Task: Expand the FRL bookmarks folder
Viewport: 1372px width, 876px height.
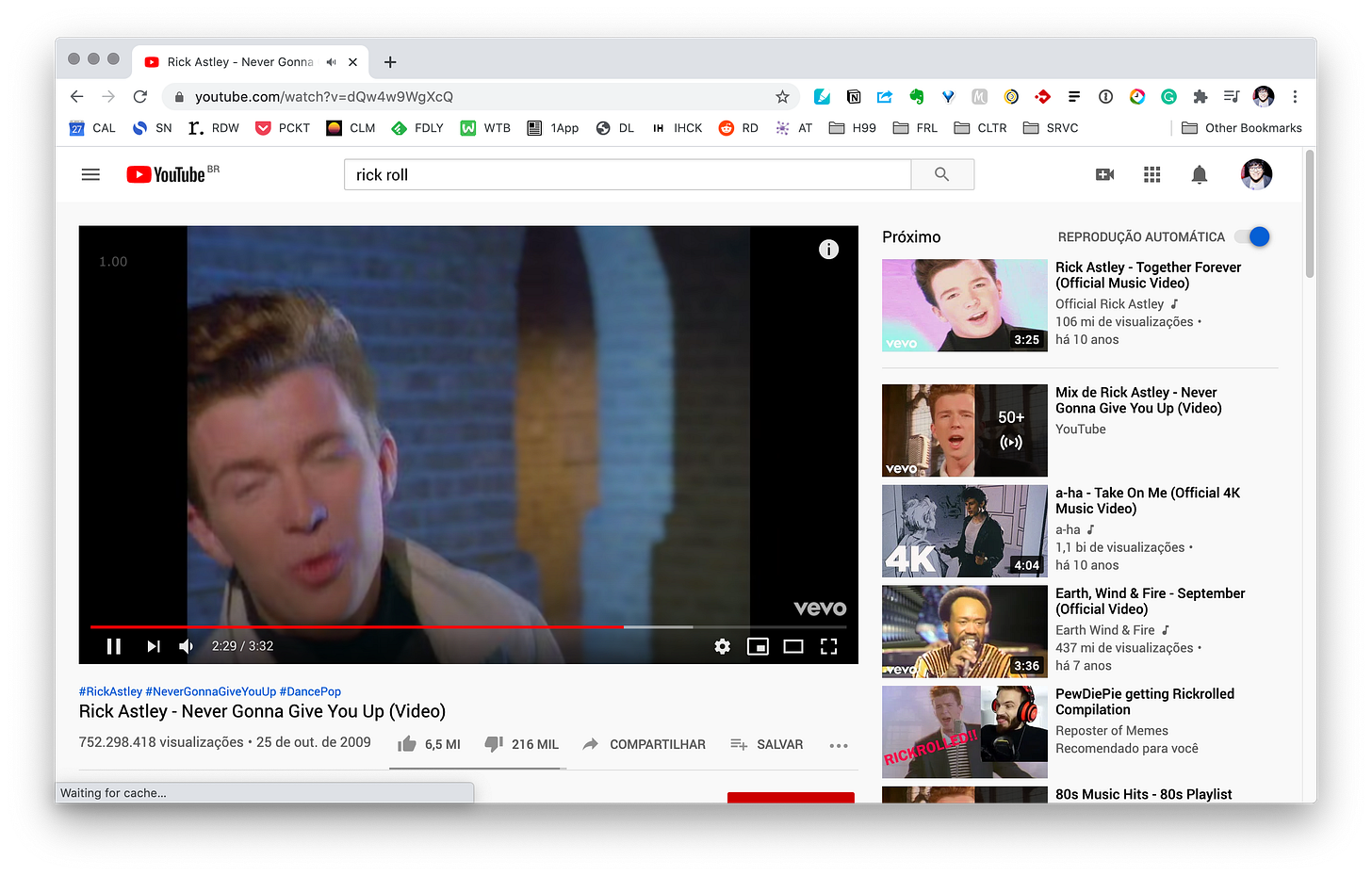Action: 915,128
